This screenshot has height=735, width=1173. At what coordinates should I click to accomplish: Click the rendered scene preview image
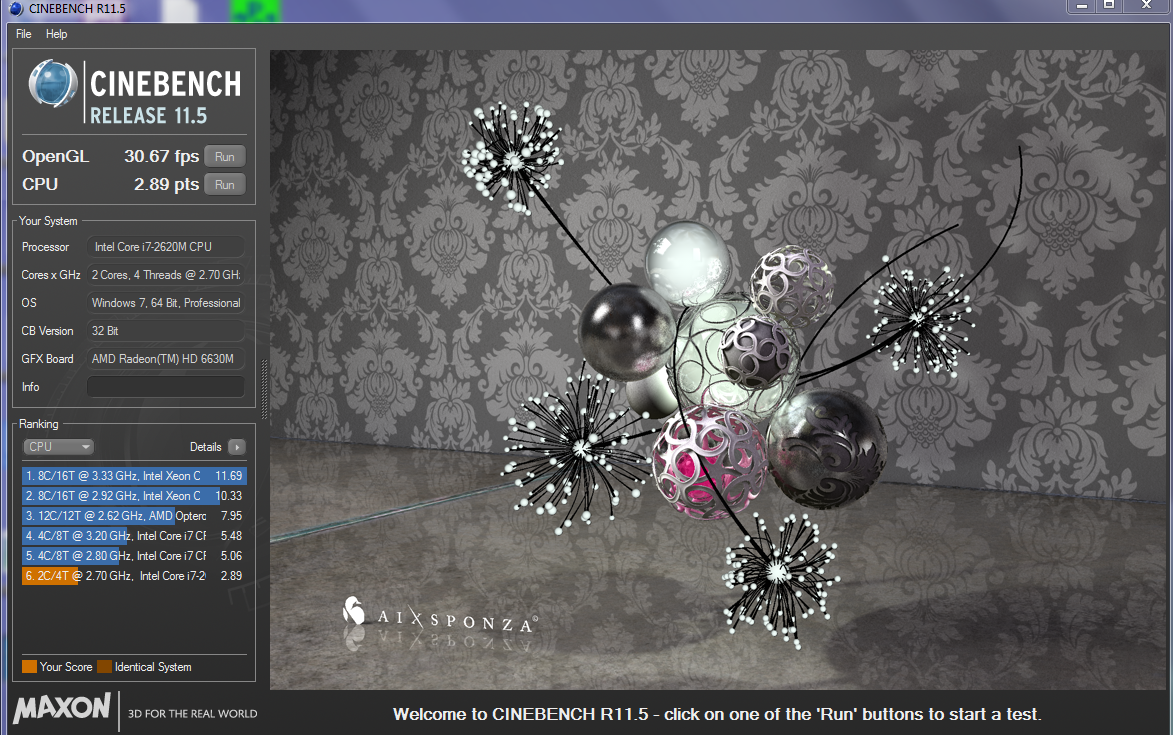718,369
